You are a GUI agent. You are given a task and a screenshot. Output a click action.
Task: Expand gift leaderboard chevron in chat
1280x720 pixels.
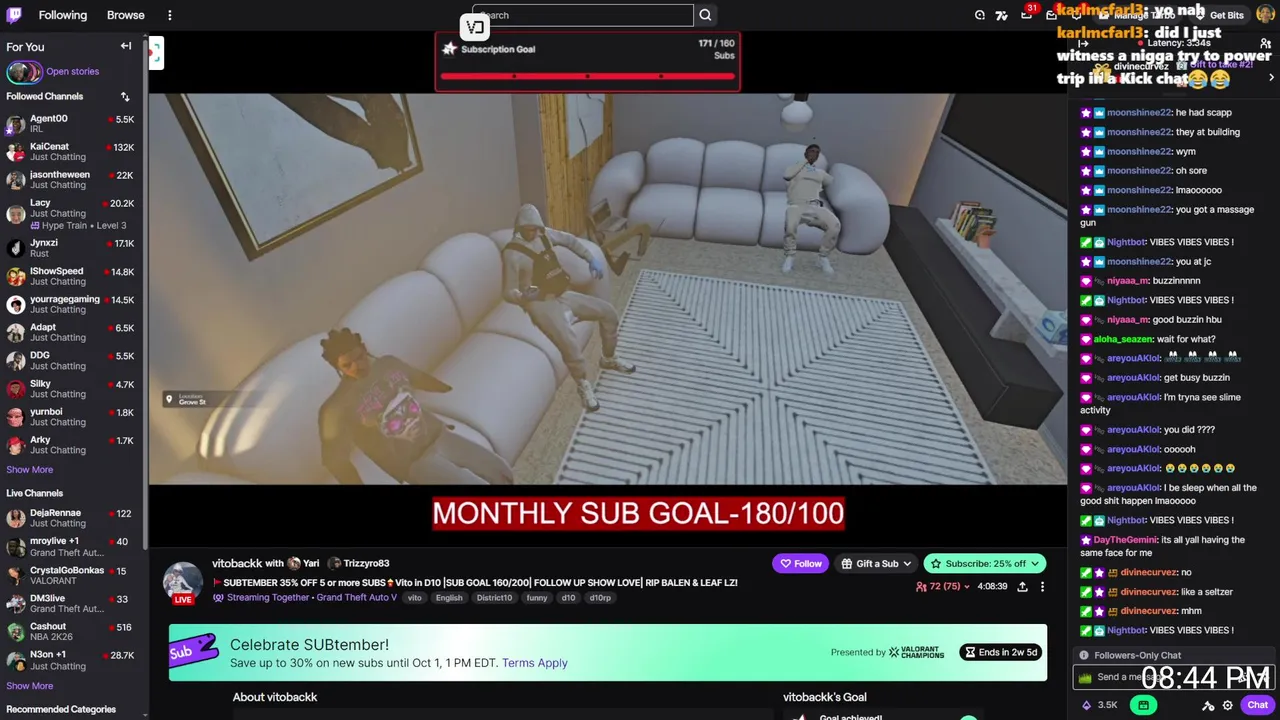coord(1272,77)
